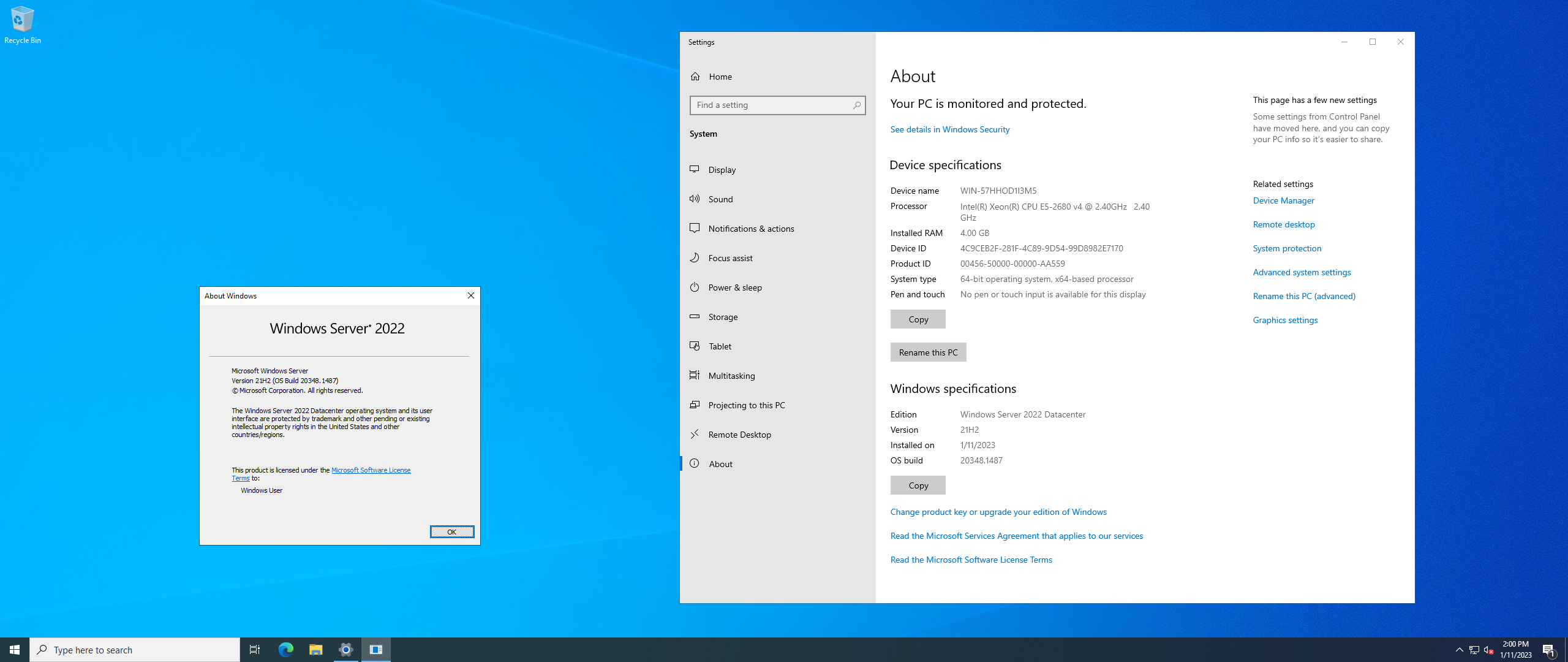This screenshot has width=1568, height=662.
Task: Open Remote desktop related setting link
Action: 1284,224
